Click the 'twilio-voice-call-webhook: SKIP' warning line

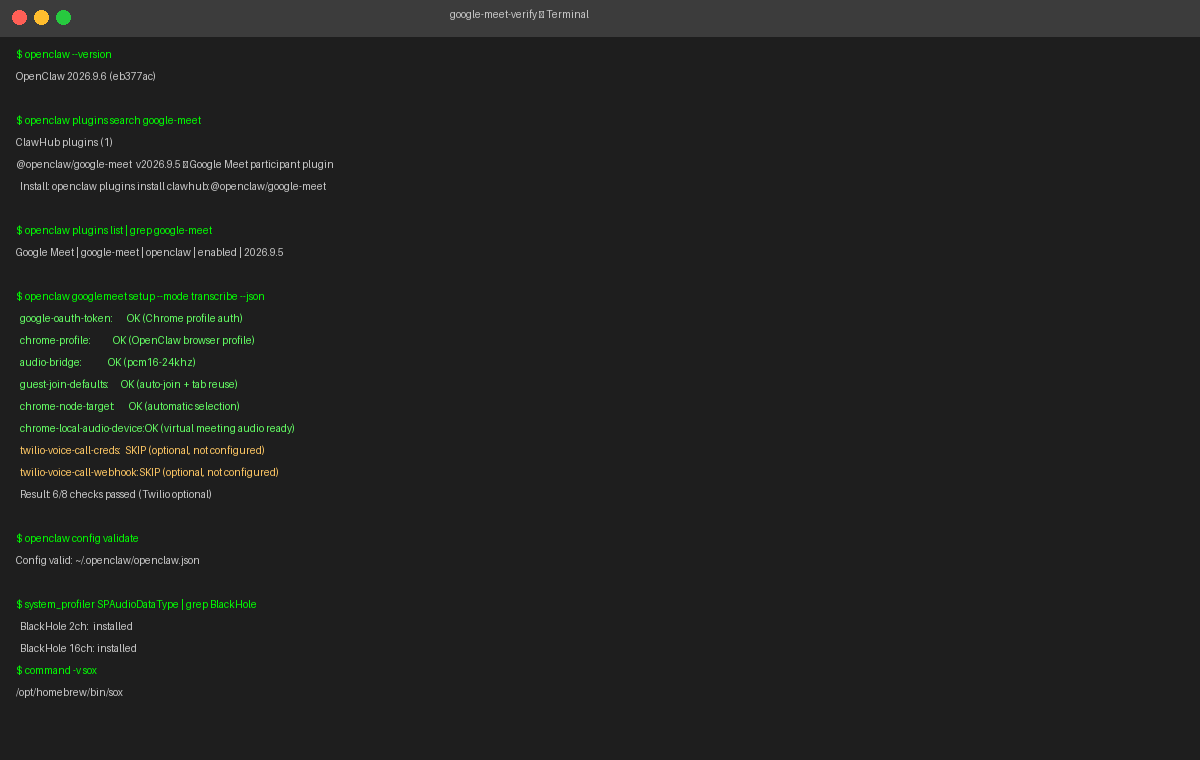pyautogui.click(x=149, y=472)
